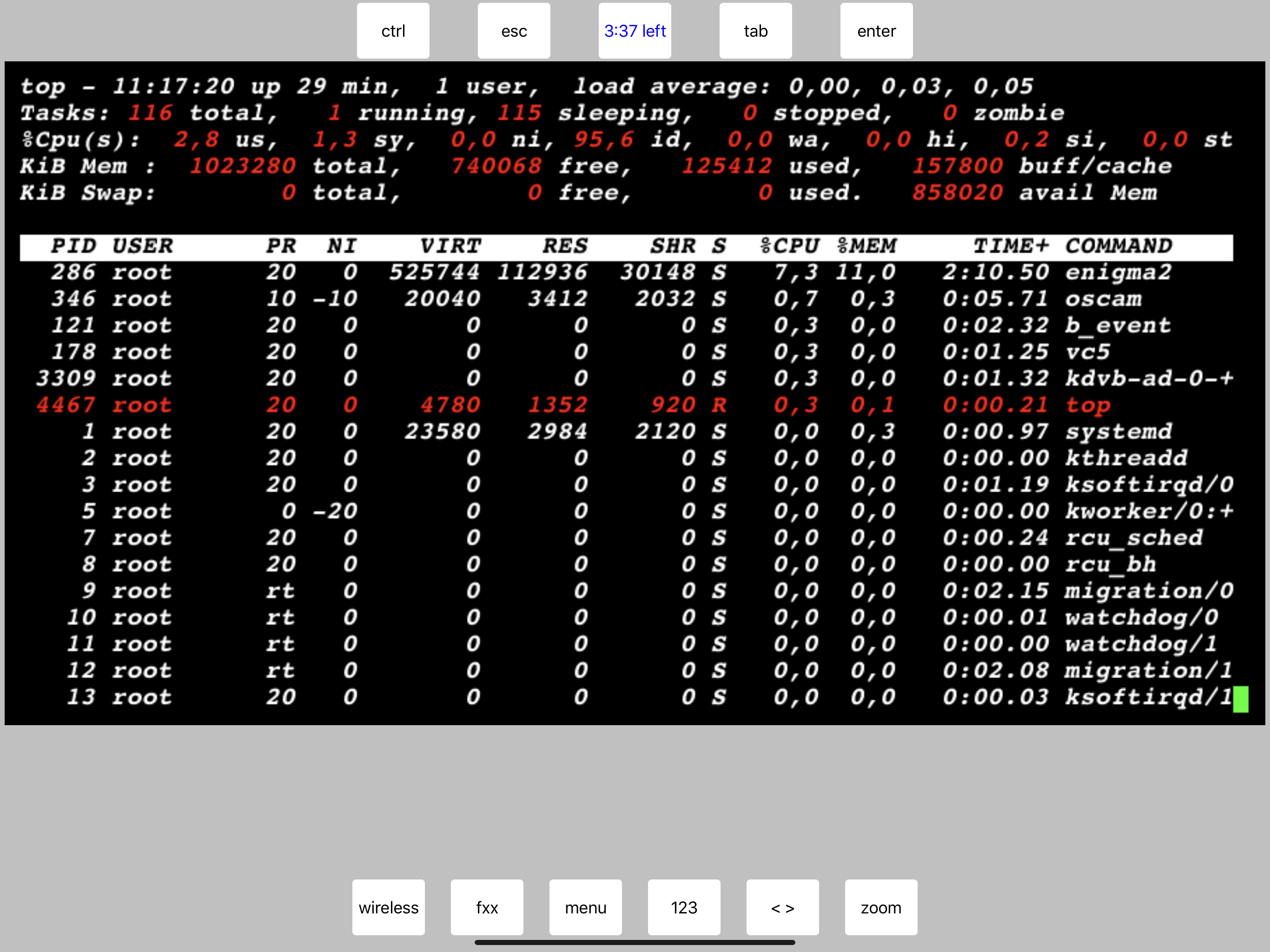Select the COMMAND column header
Viewport: 1270px width, 952px height.
1118,246
